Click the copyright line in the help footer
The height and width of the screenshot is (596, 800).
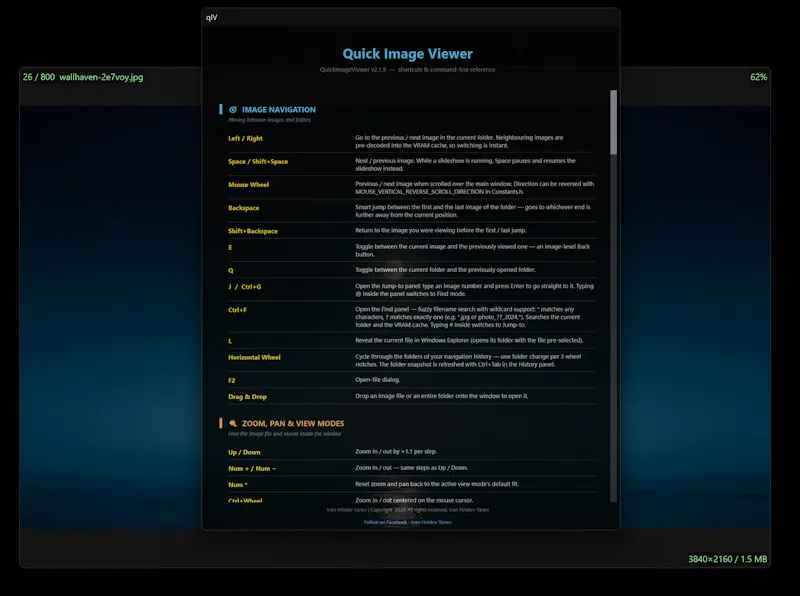[x=408, y=509]
